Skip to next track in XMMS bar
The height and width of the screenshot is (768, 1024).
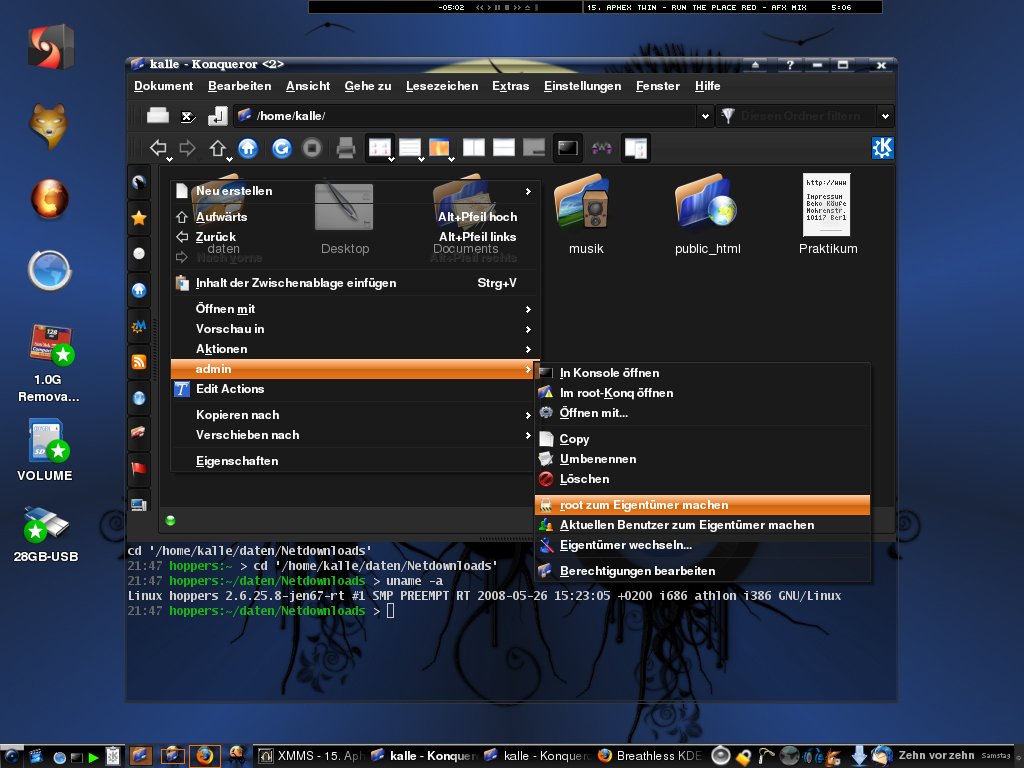517,8
